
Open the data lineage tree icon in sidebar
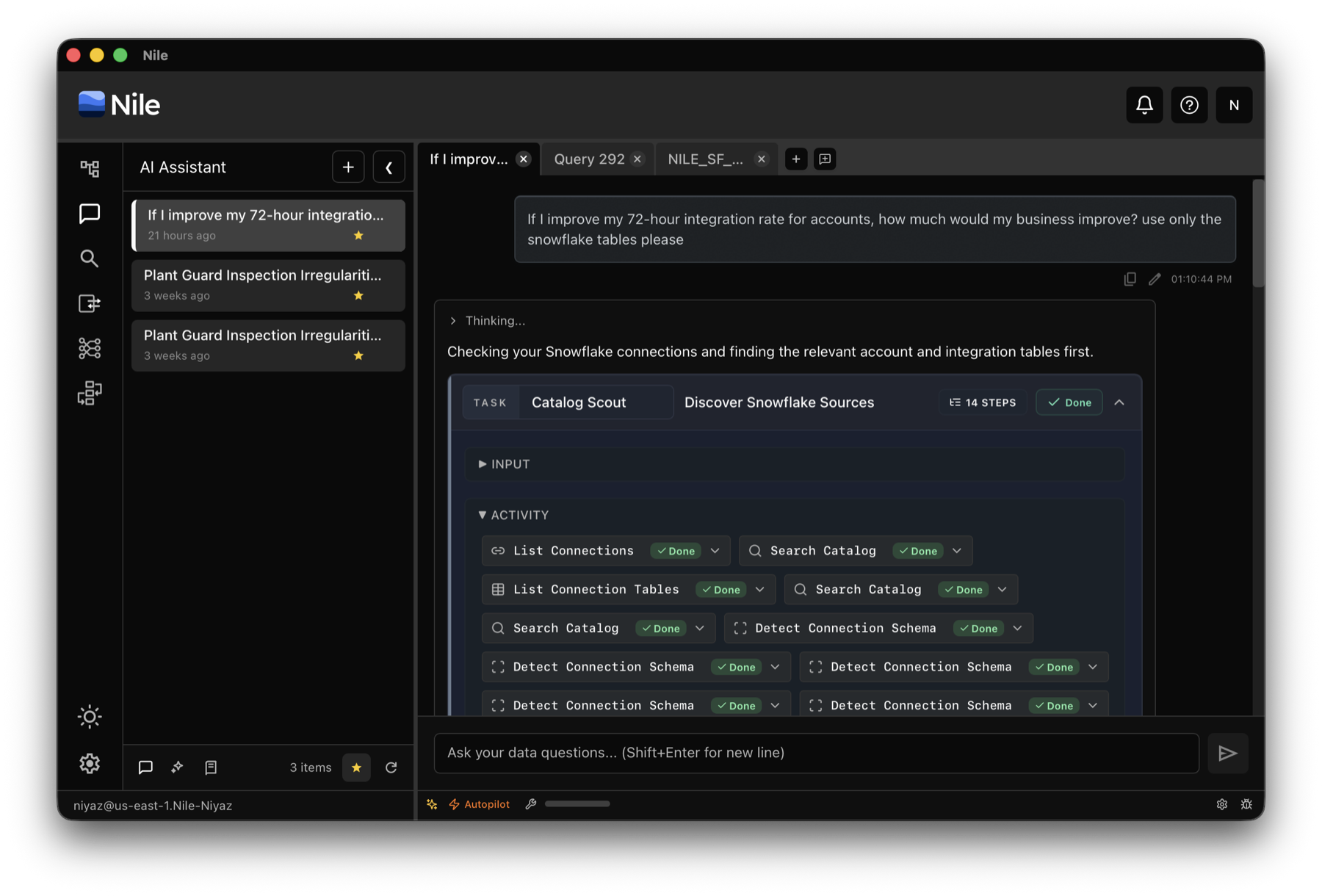coord(90,169)
